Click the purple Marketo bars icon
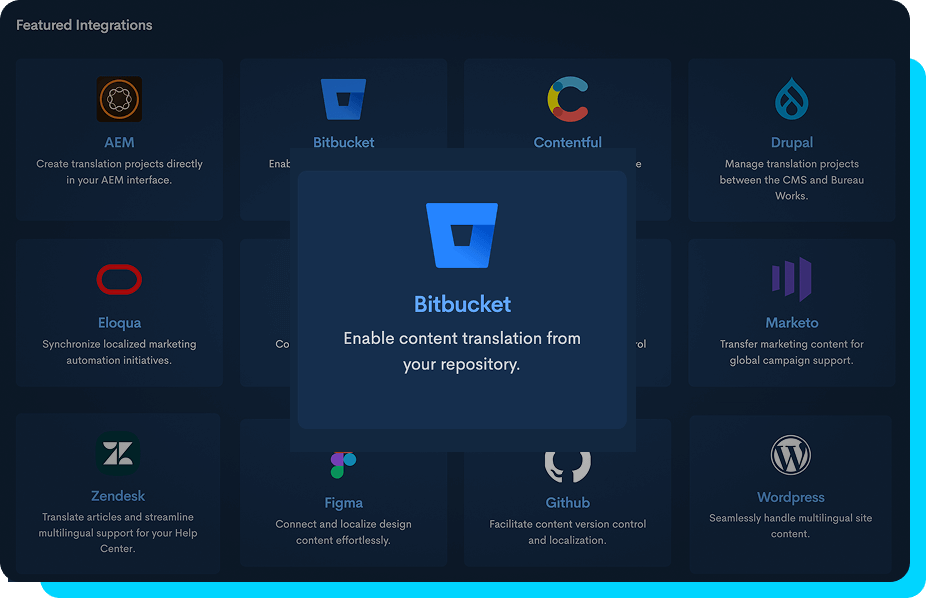This screenshot has width=926, height=598. click(791, 279)
